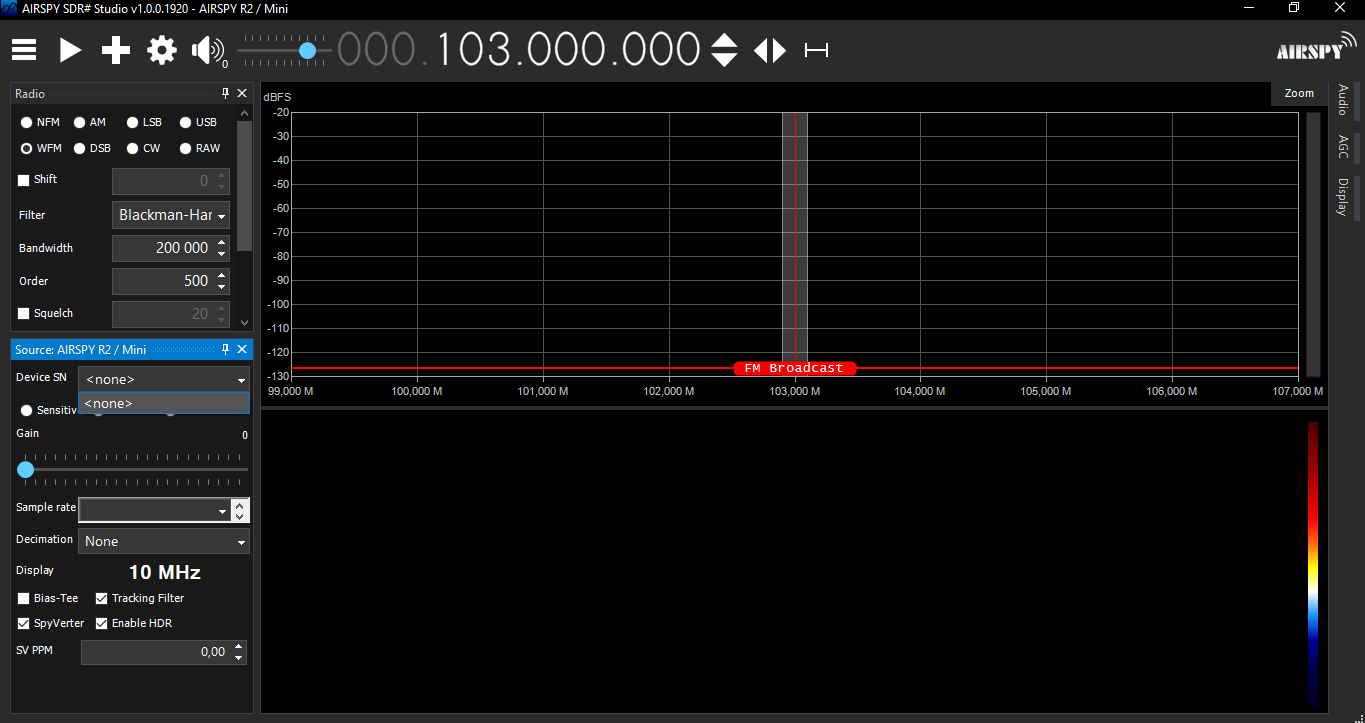Click the 10 MHz display value
1365x723 pixels.
[165, 573]
